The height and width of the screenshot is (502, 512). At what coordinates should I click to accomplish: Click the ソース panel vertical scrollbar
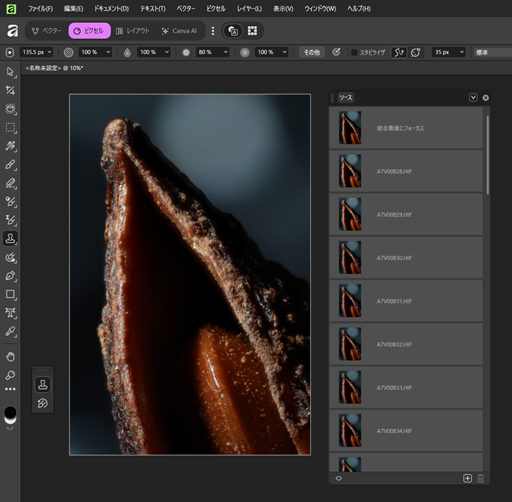point(487,155)
